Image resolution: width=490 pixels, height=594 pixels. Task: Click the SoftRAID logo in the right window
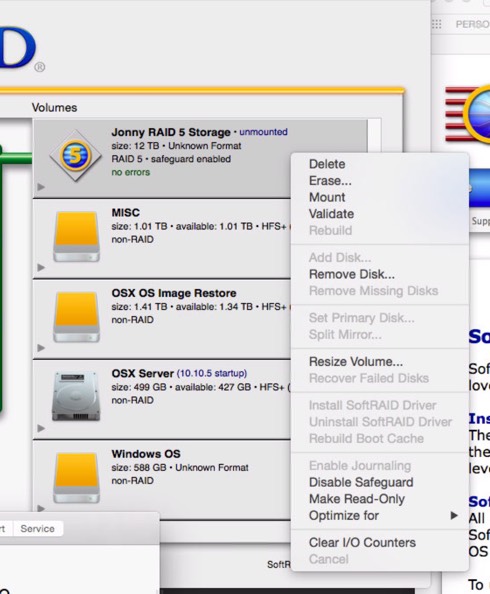coord(468,114)
